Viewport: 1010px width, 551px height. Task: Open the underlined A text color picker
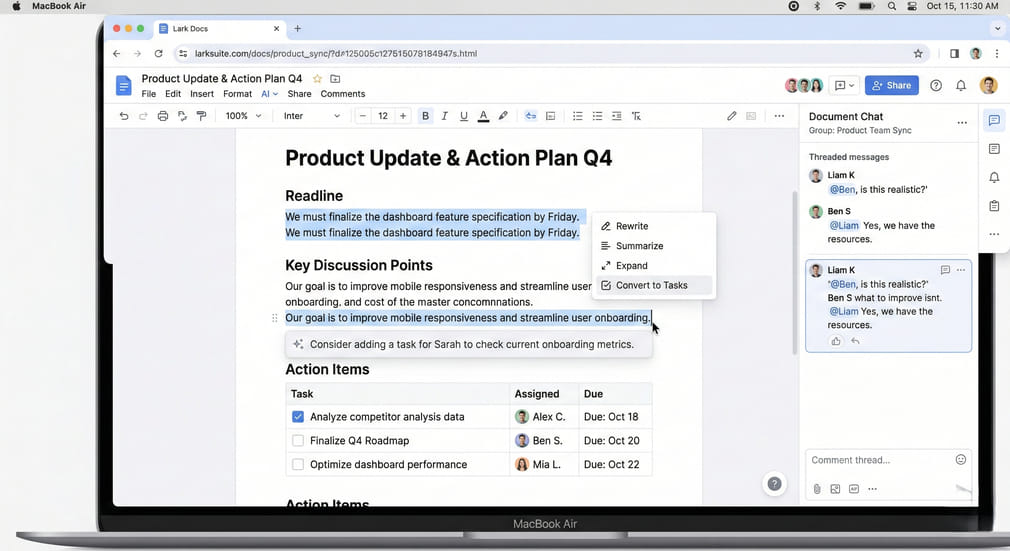pyautogui.click(x=483, y=116)
